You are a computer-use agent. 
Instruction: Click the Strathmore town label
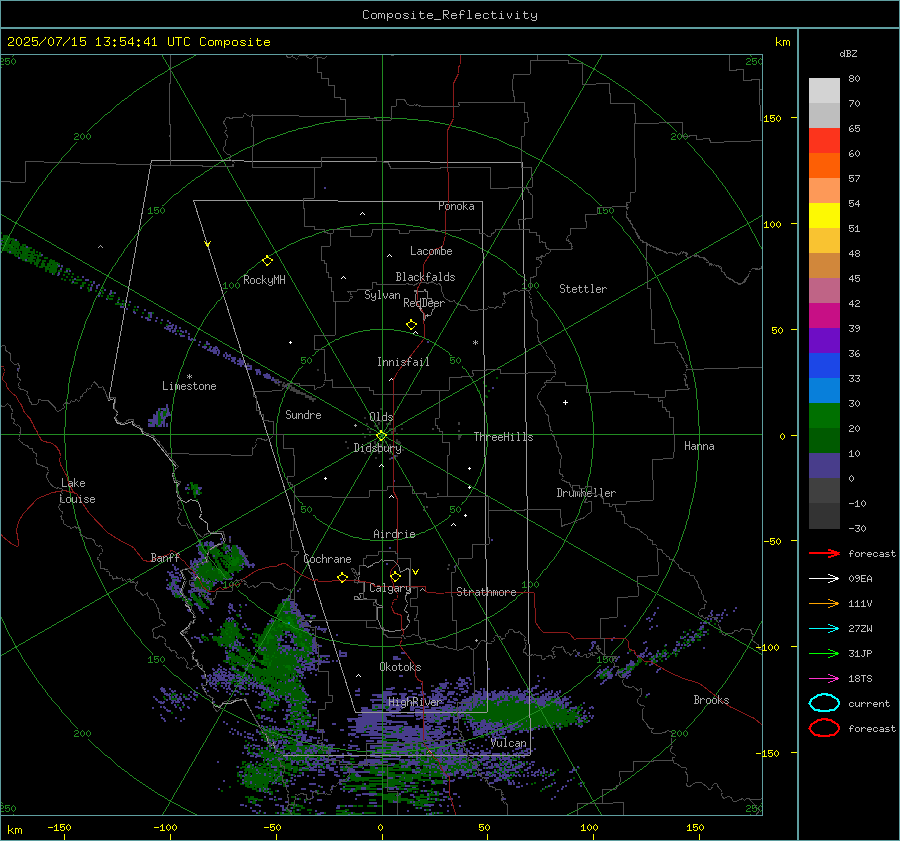point(486,592)
